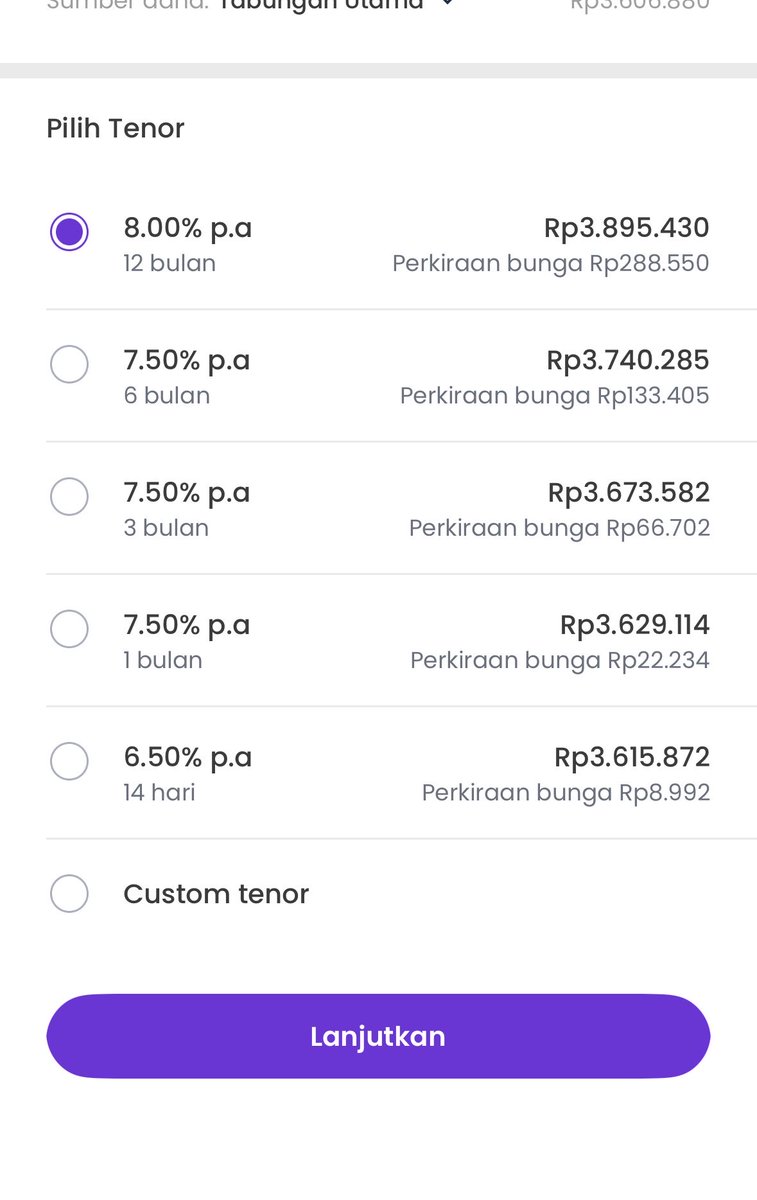This screenshot has height=1200, width=757.
Task: Choose the 6 bulan tenor radio button
Action: pyautogui.click(x=69, y=364)
